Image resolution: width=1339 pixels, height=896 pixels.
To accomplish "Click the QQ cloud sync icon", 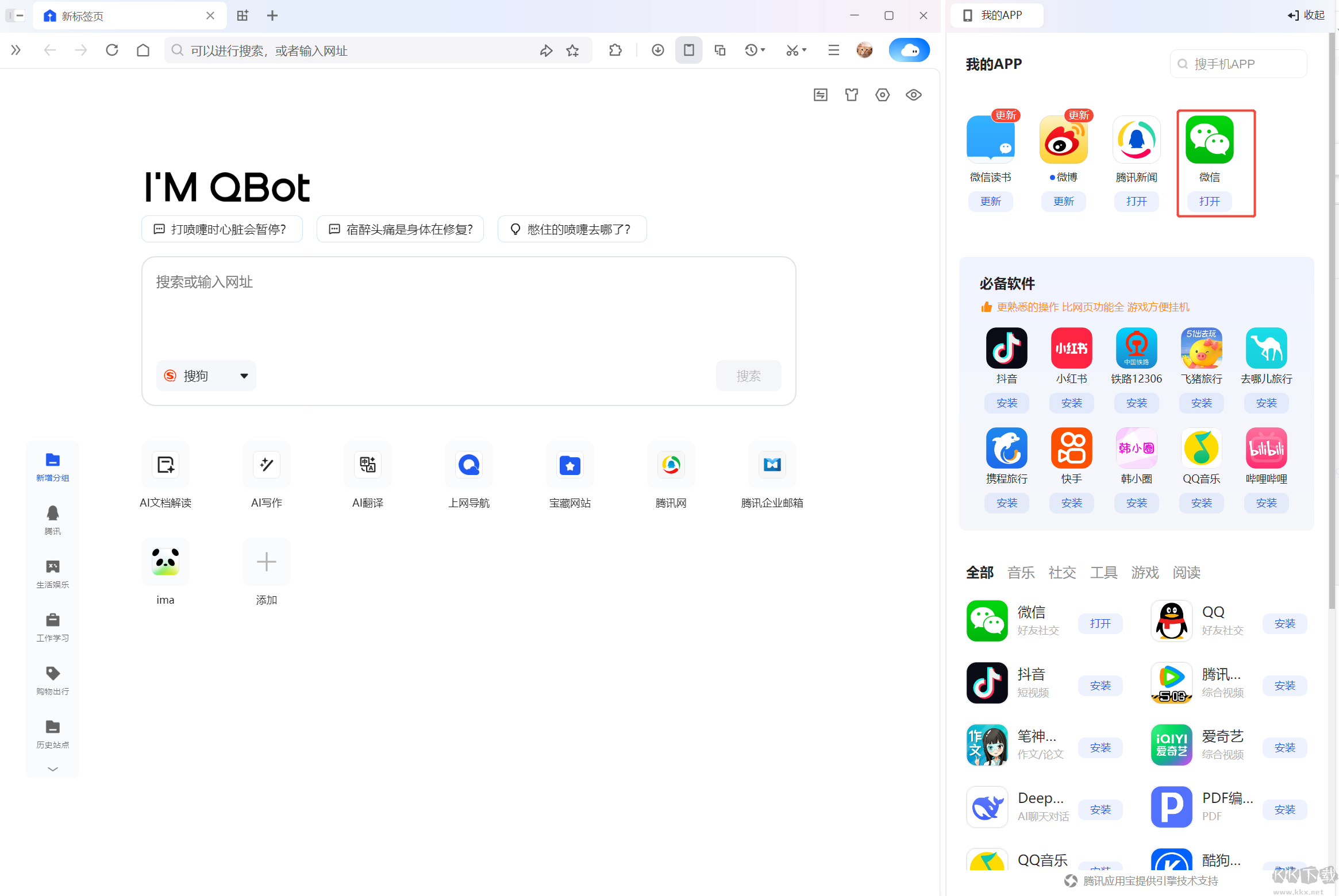I will click(910, 50).
